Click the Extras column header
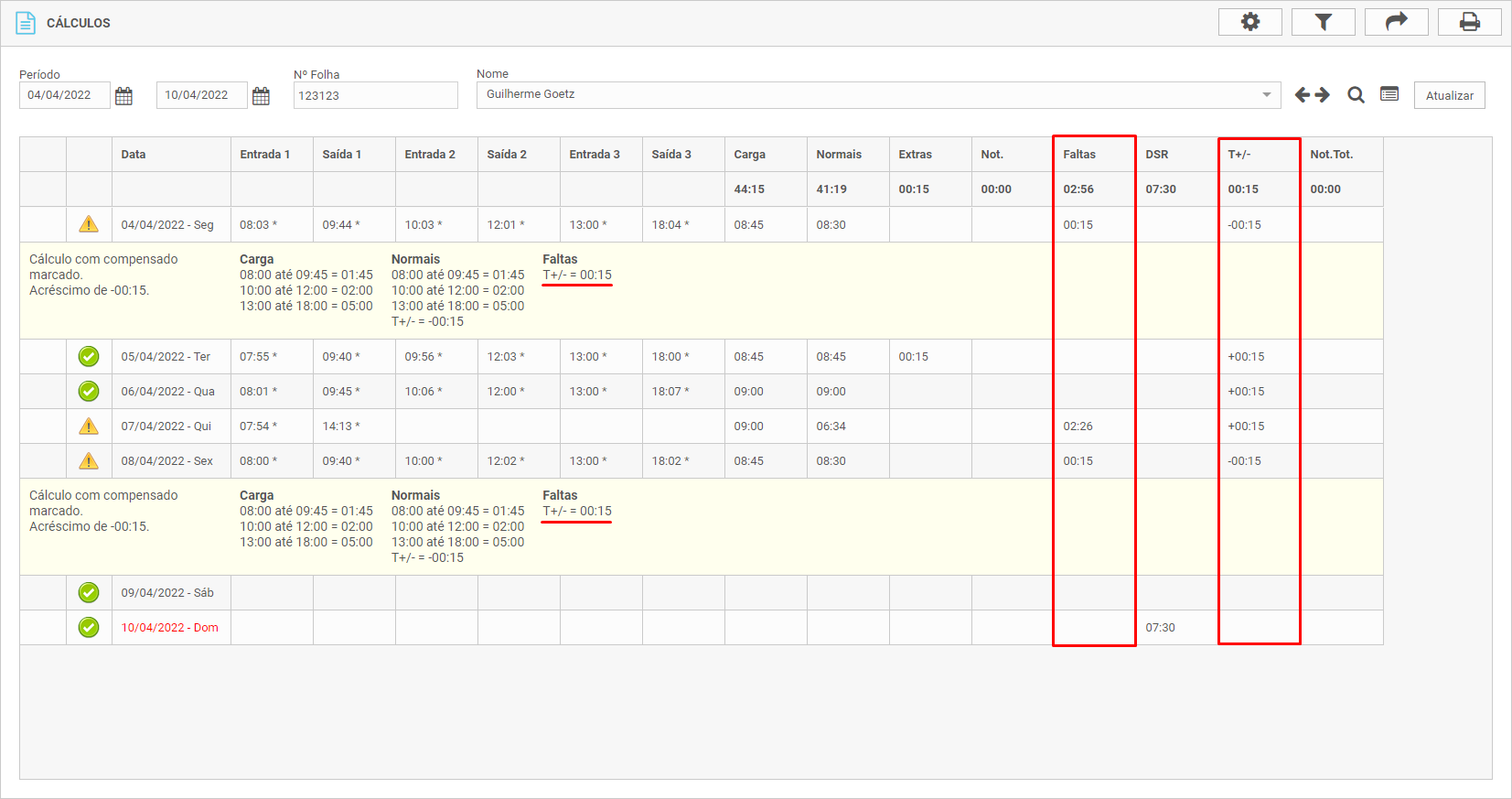Image resolution: width=1512 pixels, height=799 pixels. [915, 155]
